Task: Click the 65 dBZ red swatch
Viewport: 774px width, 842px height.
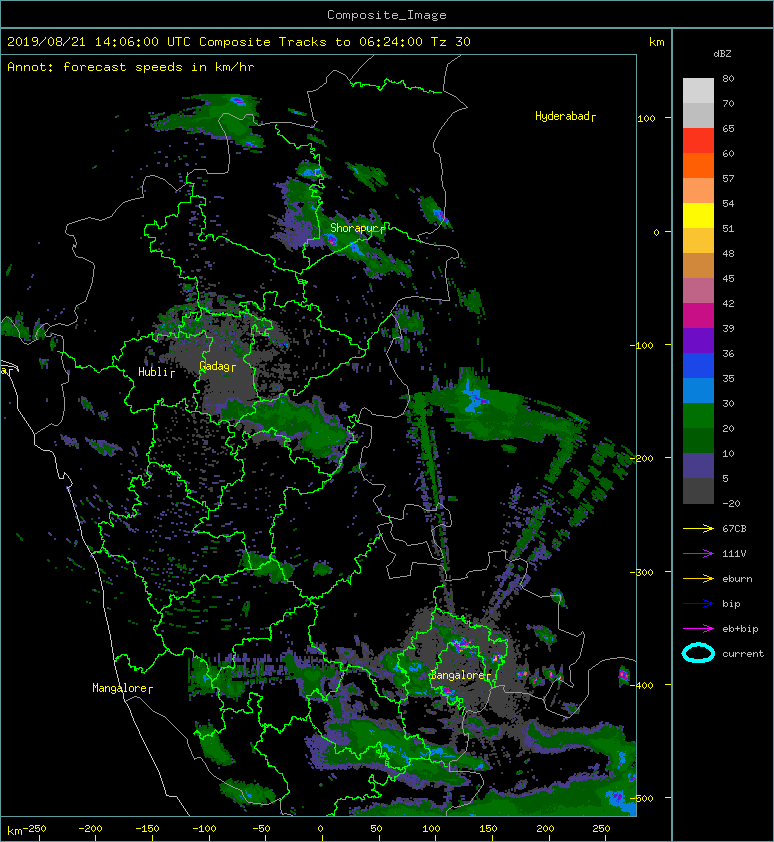Action: [698, 140]
